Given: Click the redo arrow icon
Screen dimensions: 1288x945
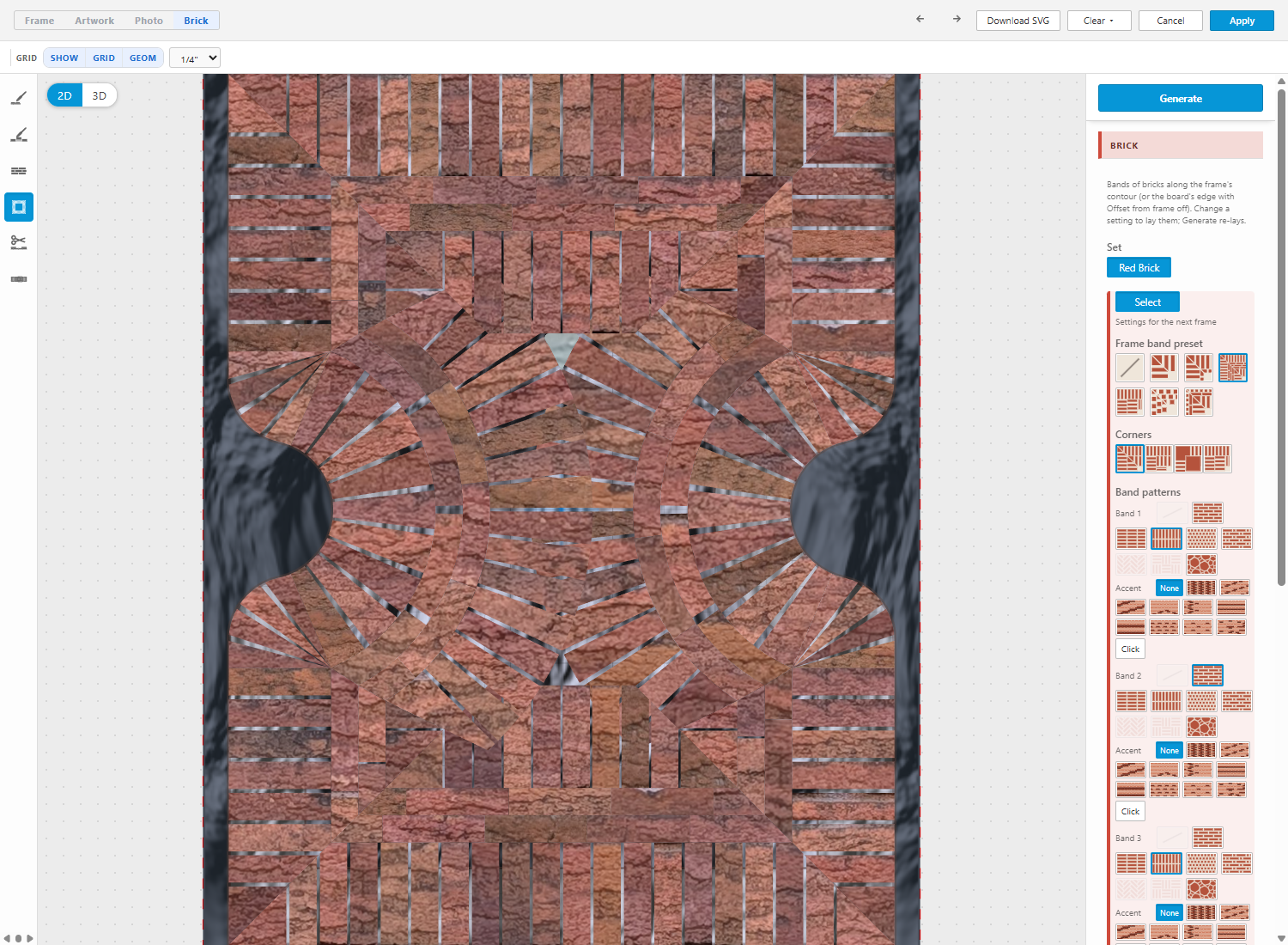Looking at the screenshot, I should (x=957, y=19).
